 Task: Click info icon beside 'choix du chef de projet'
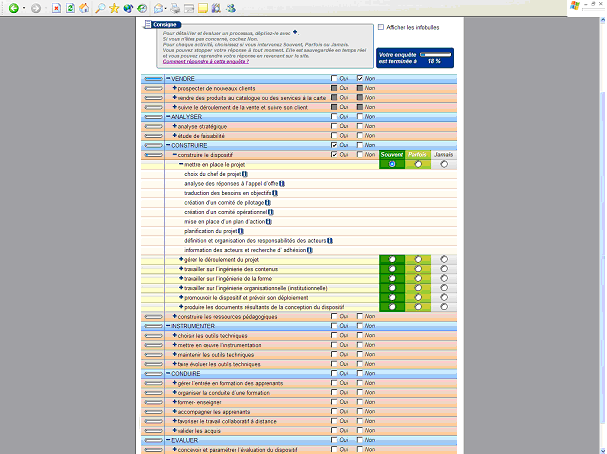pyautogui.click(x=245, y=174)
